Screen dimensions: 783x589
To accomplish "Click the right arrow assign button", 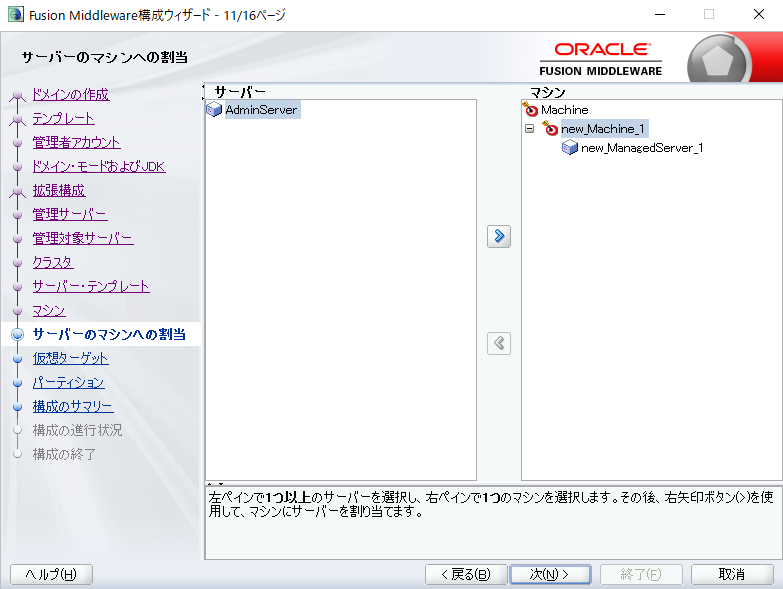I will [498, 237].
